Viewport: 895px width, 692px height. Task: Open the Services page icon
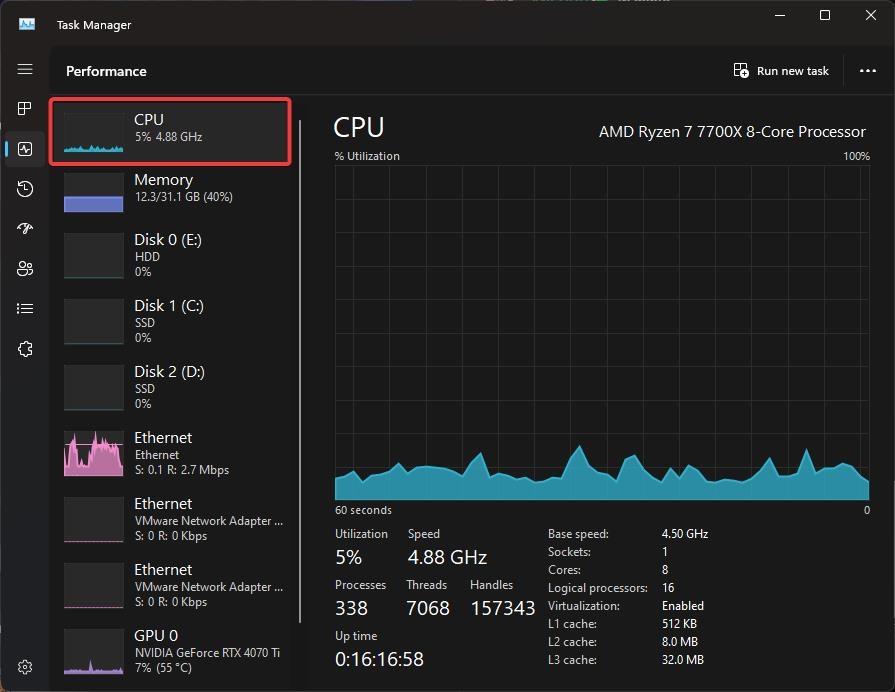(25, 349)
